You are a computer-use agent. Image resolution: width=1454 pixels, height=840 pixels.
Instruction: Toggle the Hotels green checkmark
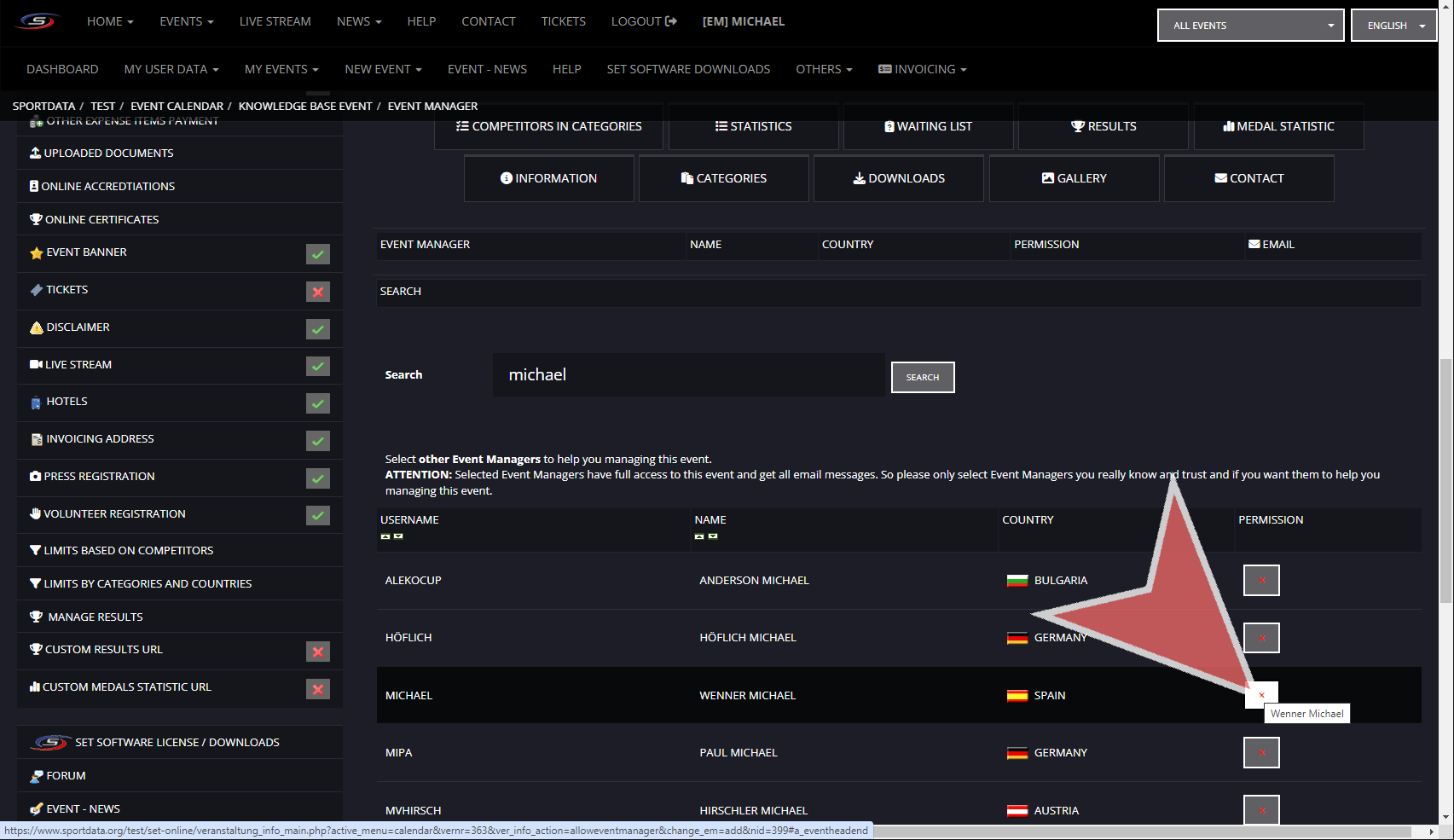point(317,403)
